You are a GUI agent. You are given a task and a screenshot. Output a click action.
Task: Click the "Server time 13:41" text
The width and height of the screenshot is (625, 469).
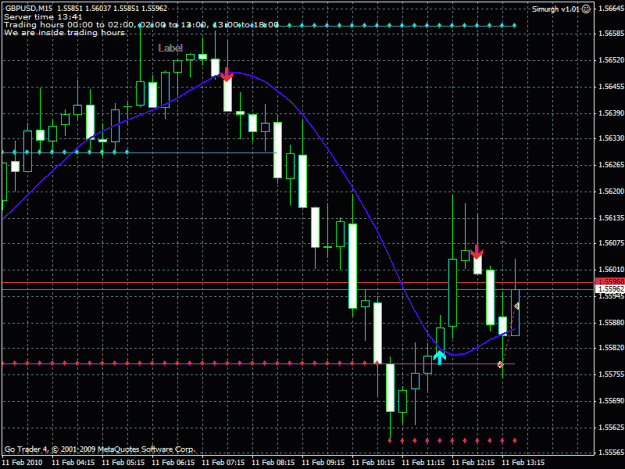tap(43, 17)
